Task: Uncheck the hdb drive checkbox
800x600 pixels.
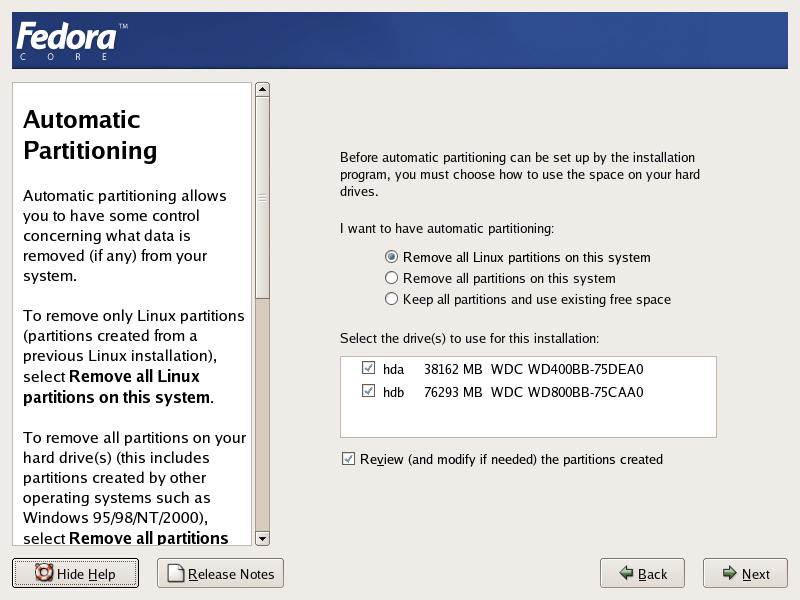Action: [x=368, y=391]
